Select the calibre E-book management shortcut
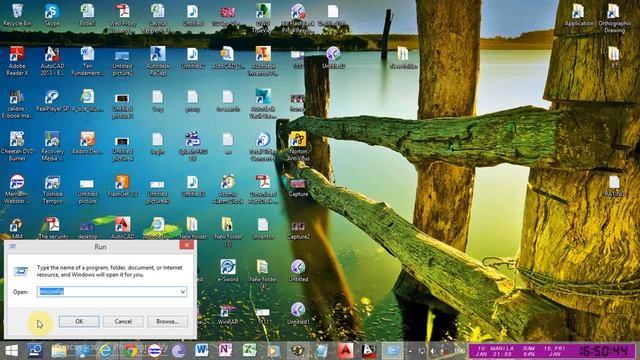Viewport: 640px width, 360px height. pos(17,104)
